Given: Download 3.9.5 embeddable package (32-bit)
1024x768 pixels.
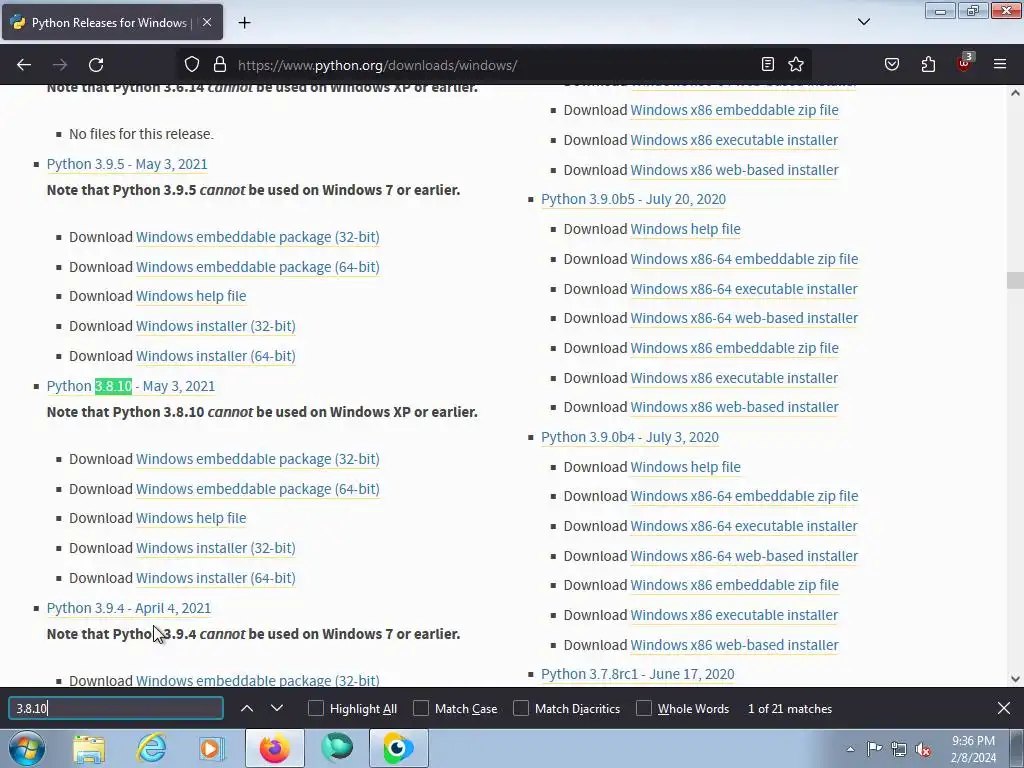Looking at the screenshot, I should [x=257, y=237].
